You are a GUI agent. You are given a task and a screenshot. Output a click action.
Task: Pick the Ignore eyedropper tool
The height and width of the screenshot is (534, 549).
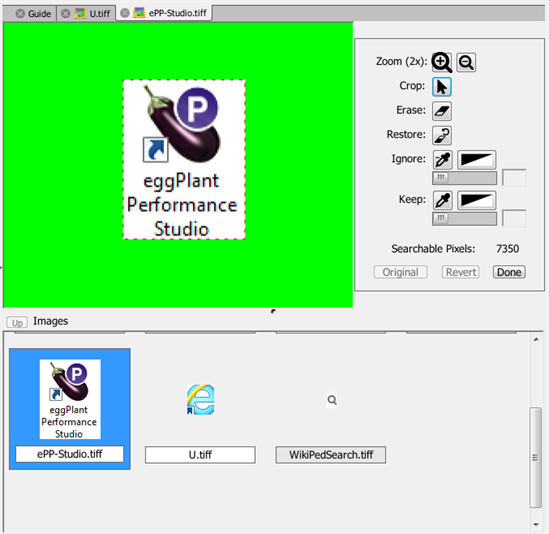443,160
